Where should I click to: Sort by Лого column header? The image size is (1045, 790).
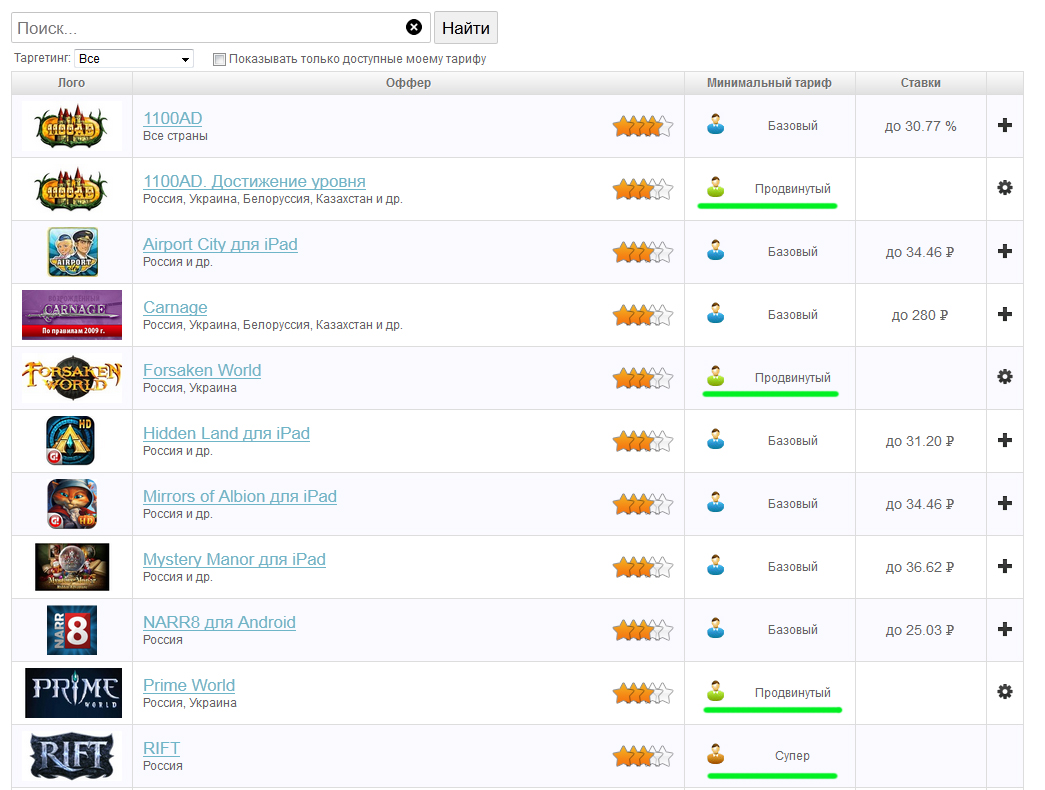click(x=71, y=83)
